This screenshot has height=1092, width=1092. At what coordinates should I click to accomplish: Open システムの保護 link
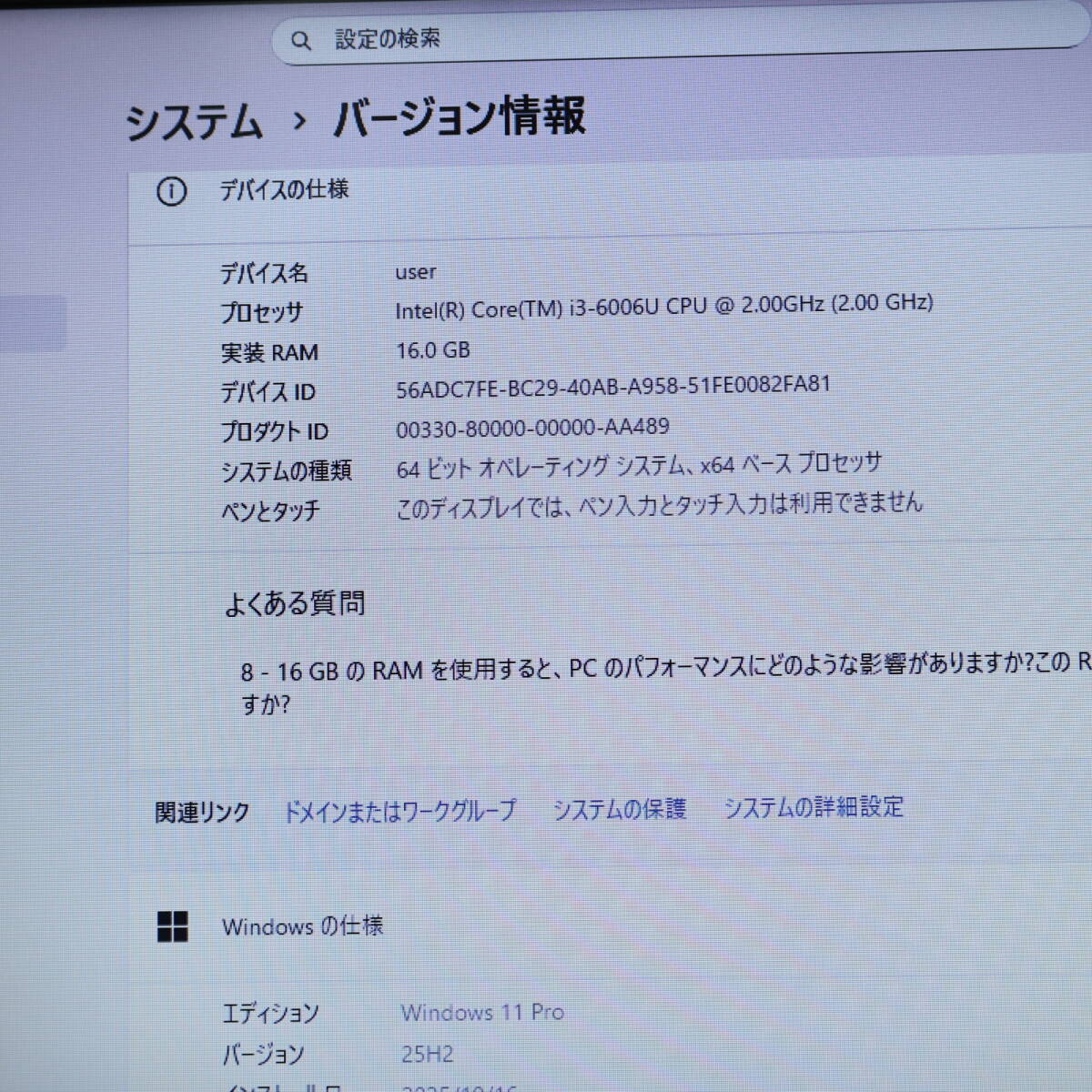pos(620,809)
